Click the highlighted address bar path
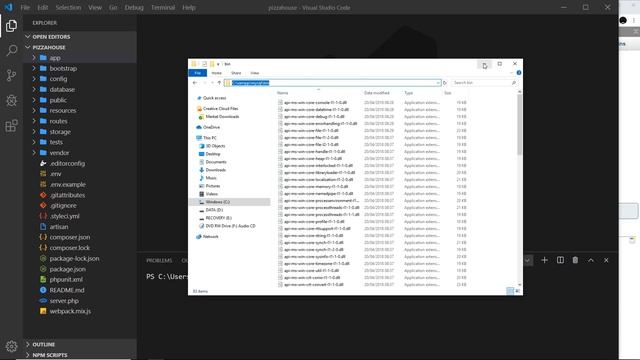The height and width of the screenshot is (360, 640). [x=251, y=83]
